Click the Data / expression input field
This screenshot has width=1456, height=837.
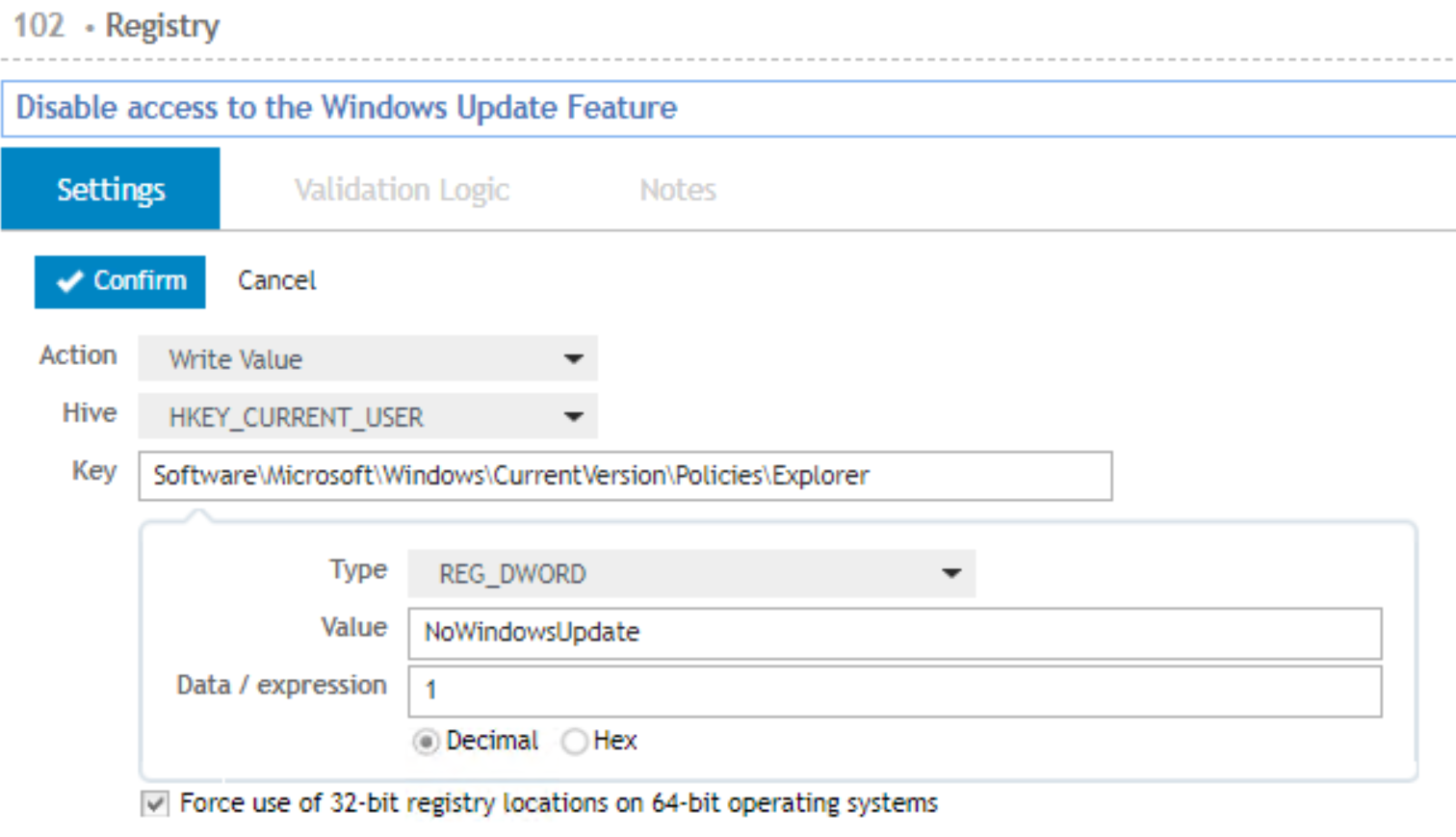pyautogui.click(x=894, y=691)
